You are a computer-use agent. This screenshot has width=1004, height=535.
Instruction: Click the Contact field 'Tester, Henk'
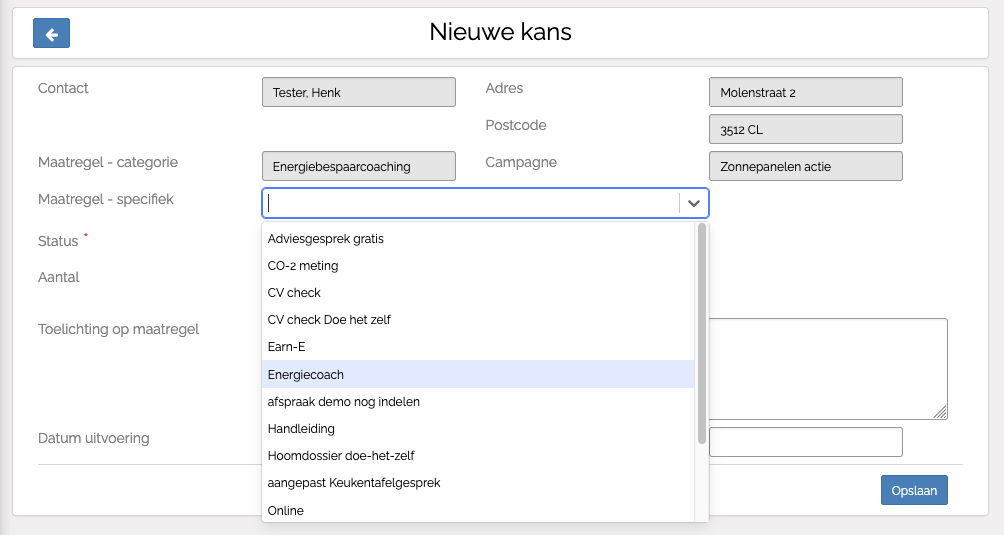tap(358, 92)
